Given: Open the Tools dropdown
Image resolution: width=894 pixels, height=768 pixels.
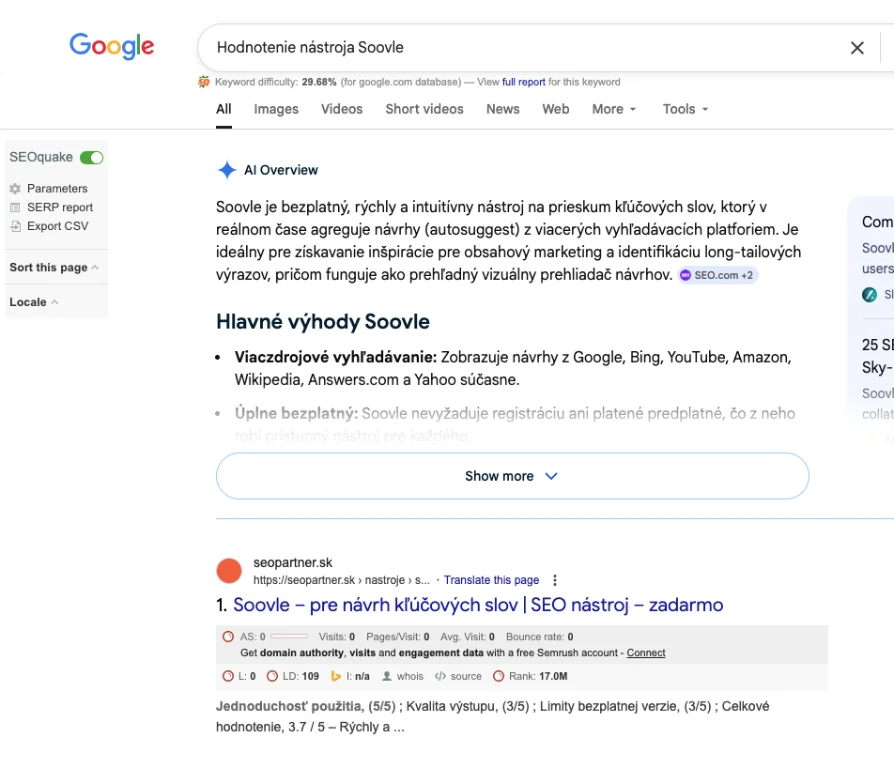Looking at the screenshot, I should coord(685,109).
